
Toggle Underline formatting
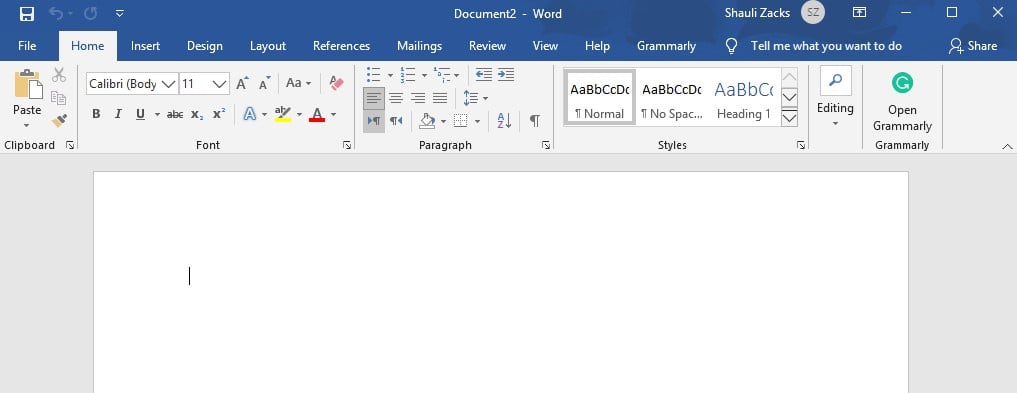click(x=140, y=114)
